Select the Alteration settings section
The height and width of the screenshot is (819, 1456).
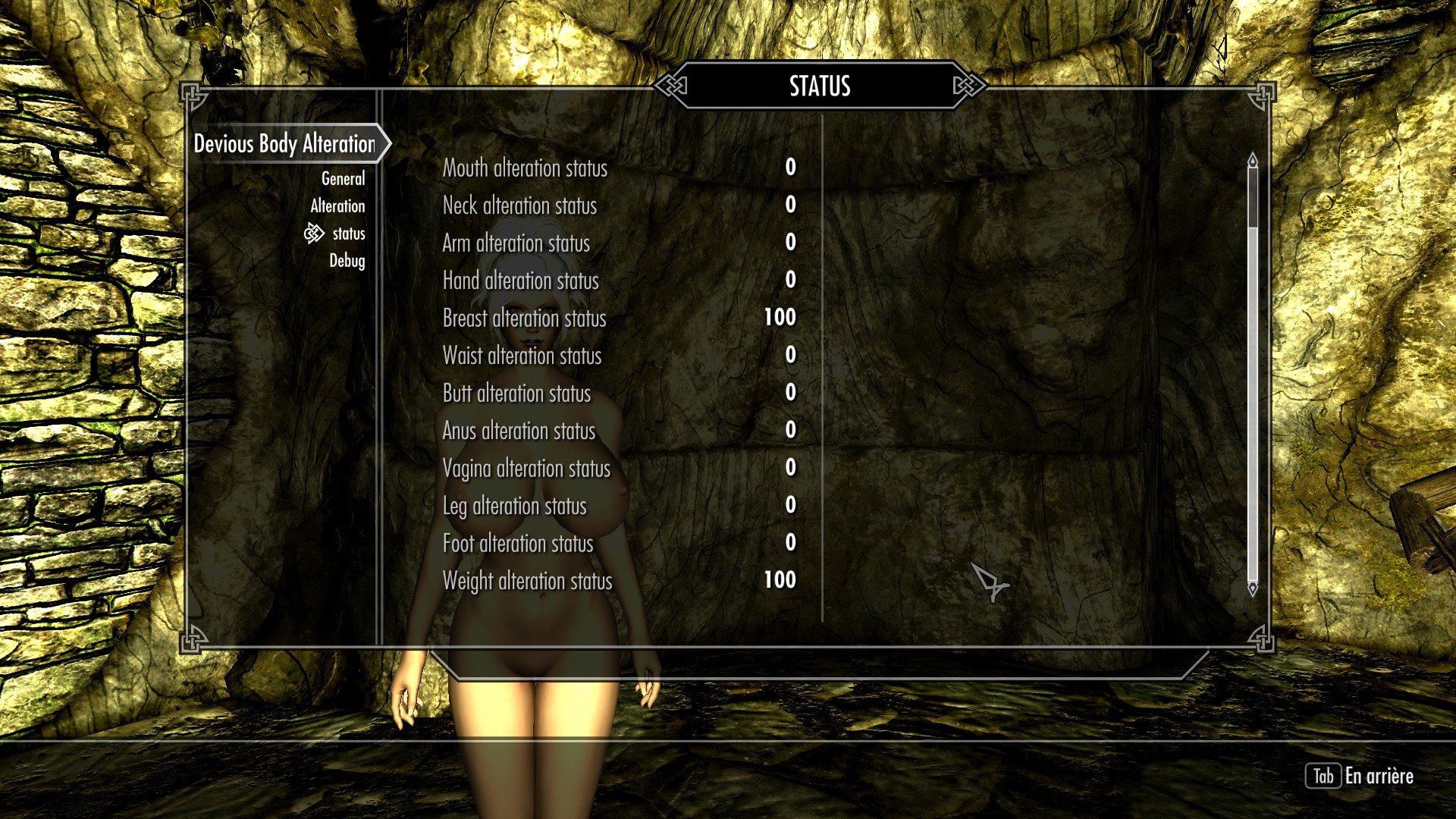click(x=336, y=205)
